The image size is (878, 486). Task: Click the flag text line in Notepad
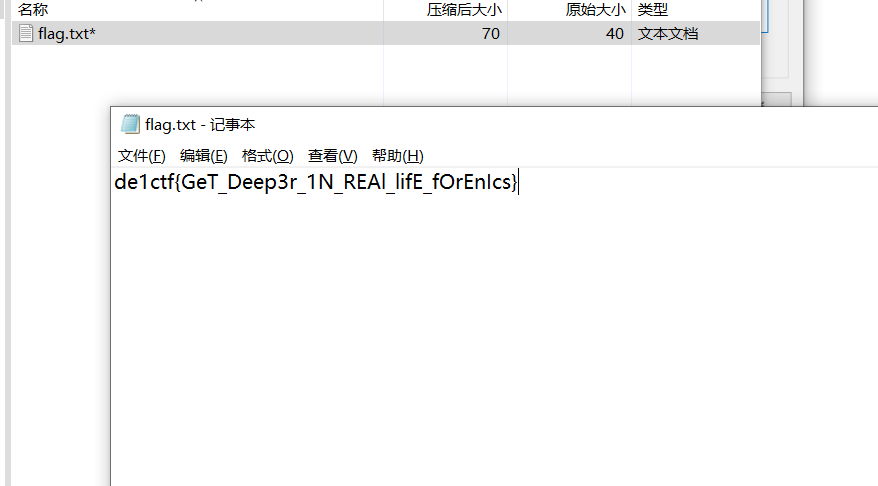click(316, 182)
